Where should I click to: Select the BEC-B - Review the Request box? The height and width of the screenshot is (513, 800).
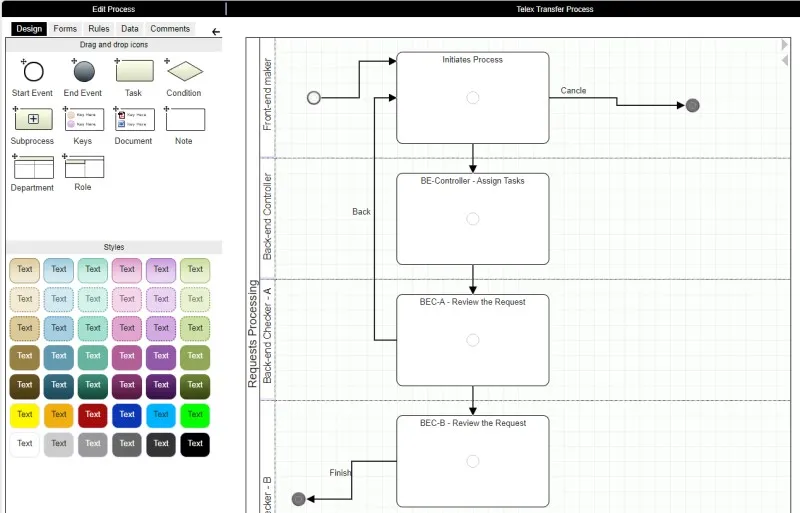[x=472, y=461]
